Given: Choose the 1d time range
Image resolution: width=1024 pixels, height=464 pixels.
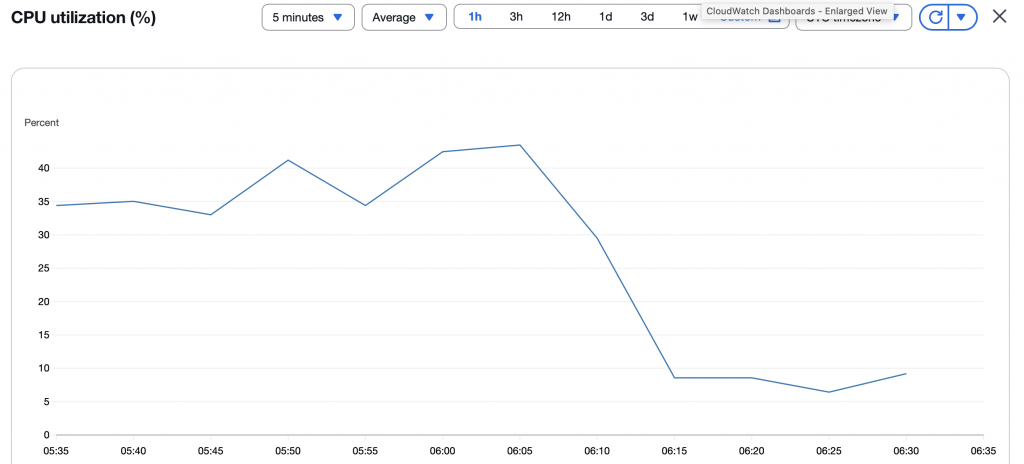Looking at the screenshot, I should click(x=606, y=17).
